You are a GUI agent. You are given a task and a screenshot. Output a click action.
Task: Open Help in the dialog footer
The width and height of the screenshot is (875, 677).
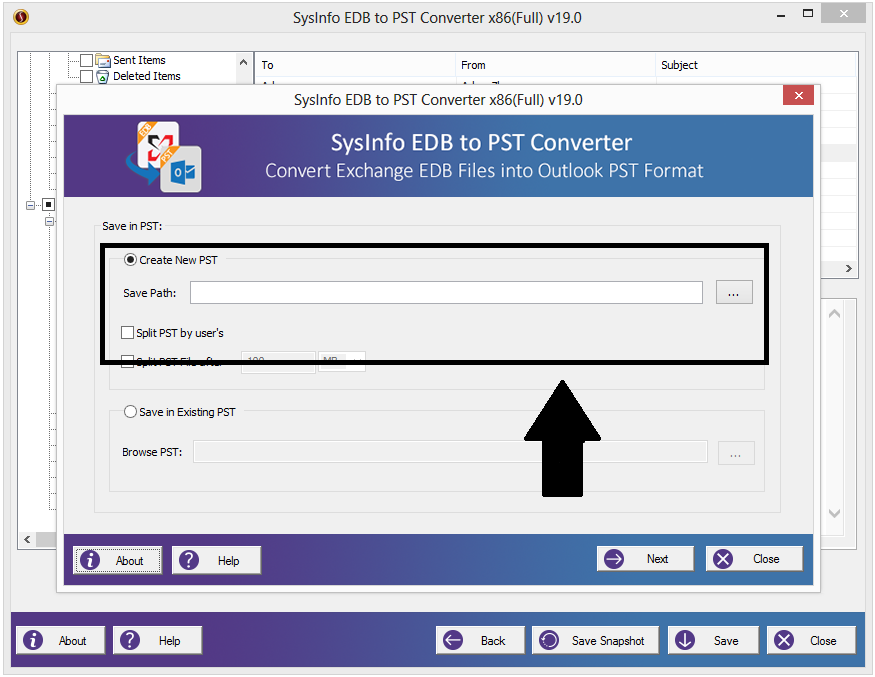click(x=216, y=560)
